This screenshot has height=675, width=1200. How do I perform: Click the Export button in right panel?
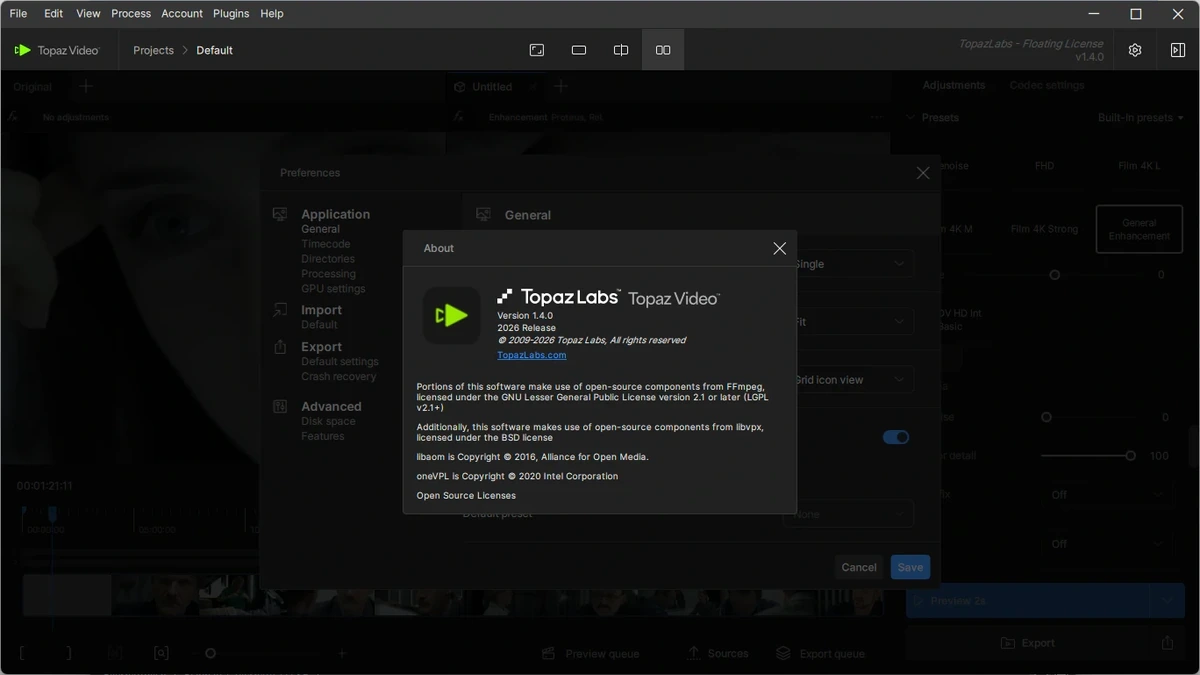(x=1028, y=643)
